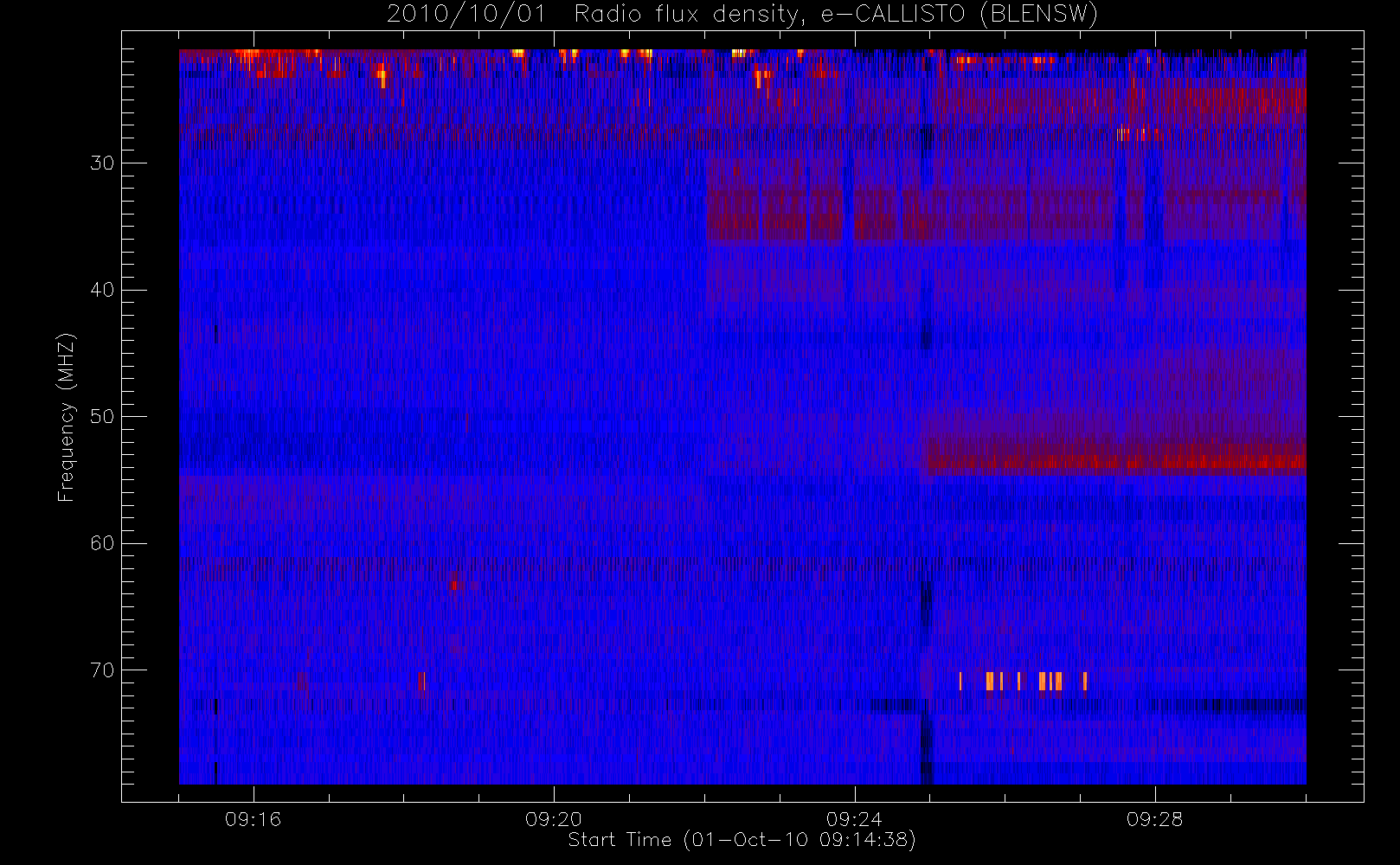
Task: Click the 09:20 time axis label
Action: [554, 819]
